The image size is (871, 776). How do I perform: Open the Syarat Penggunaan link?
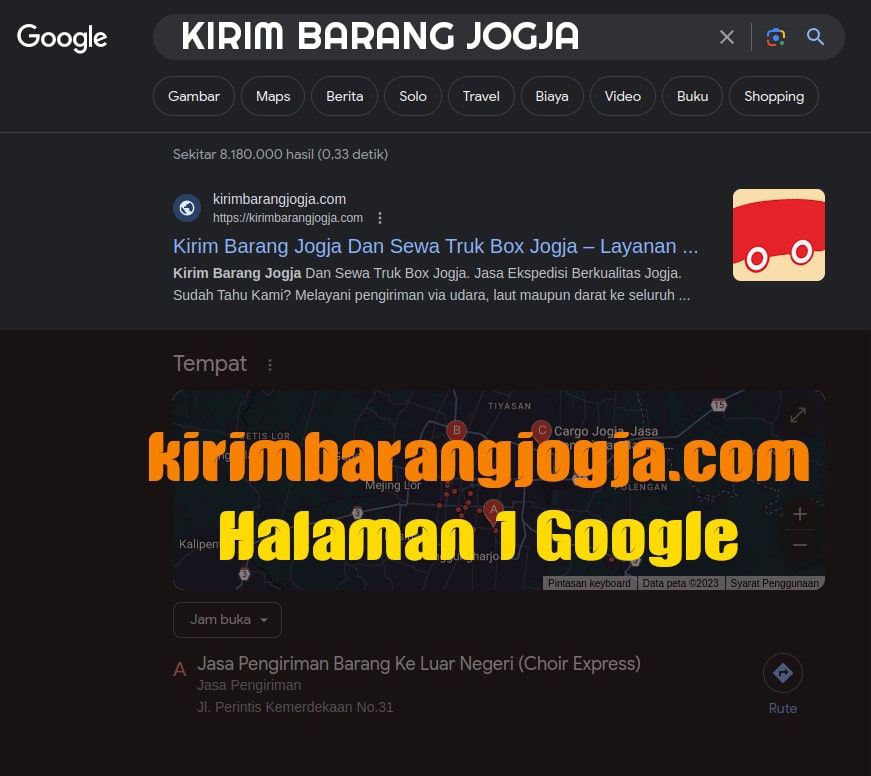click(x=774, y=583)
